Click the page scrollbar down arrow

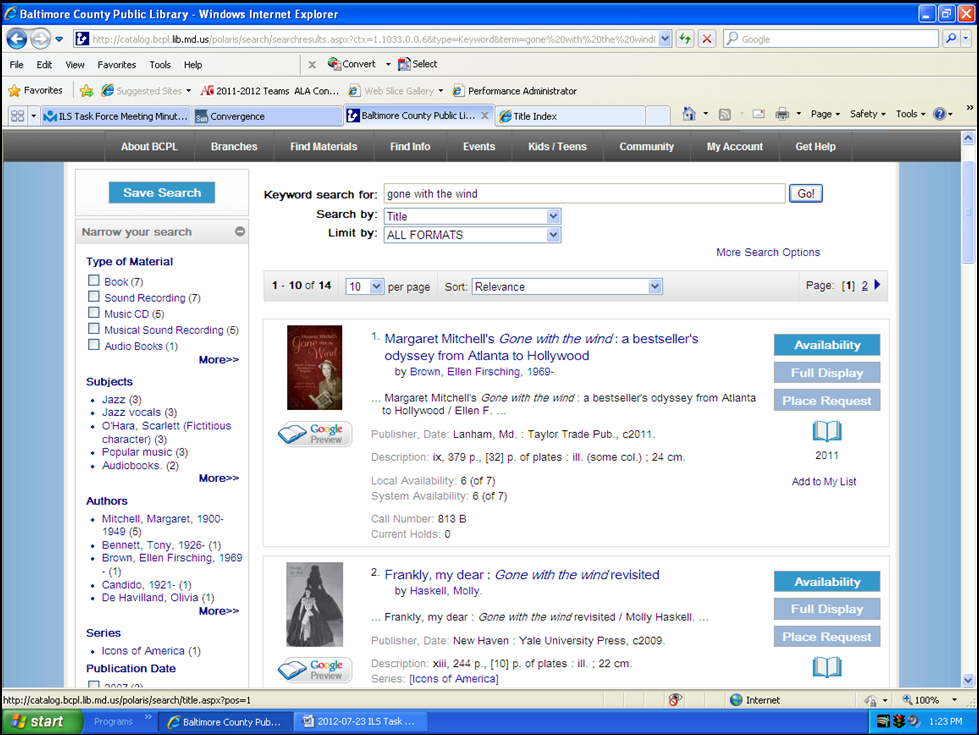click(x=968, y=680)
